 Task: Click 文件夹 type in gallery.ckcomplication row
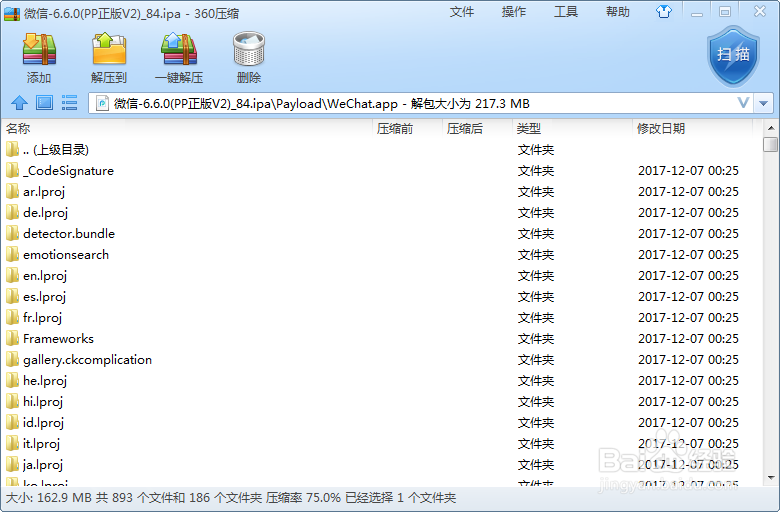point(536,359)
